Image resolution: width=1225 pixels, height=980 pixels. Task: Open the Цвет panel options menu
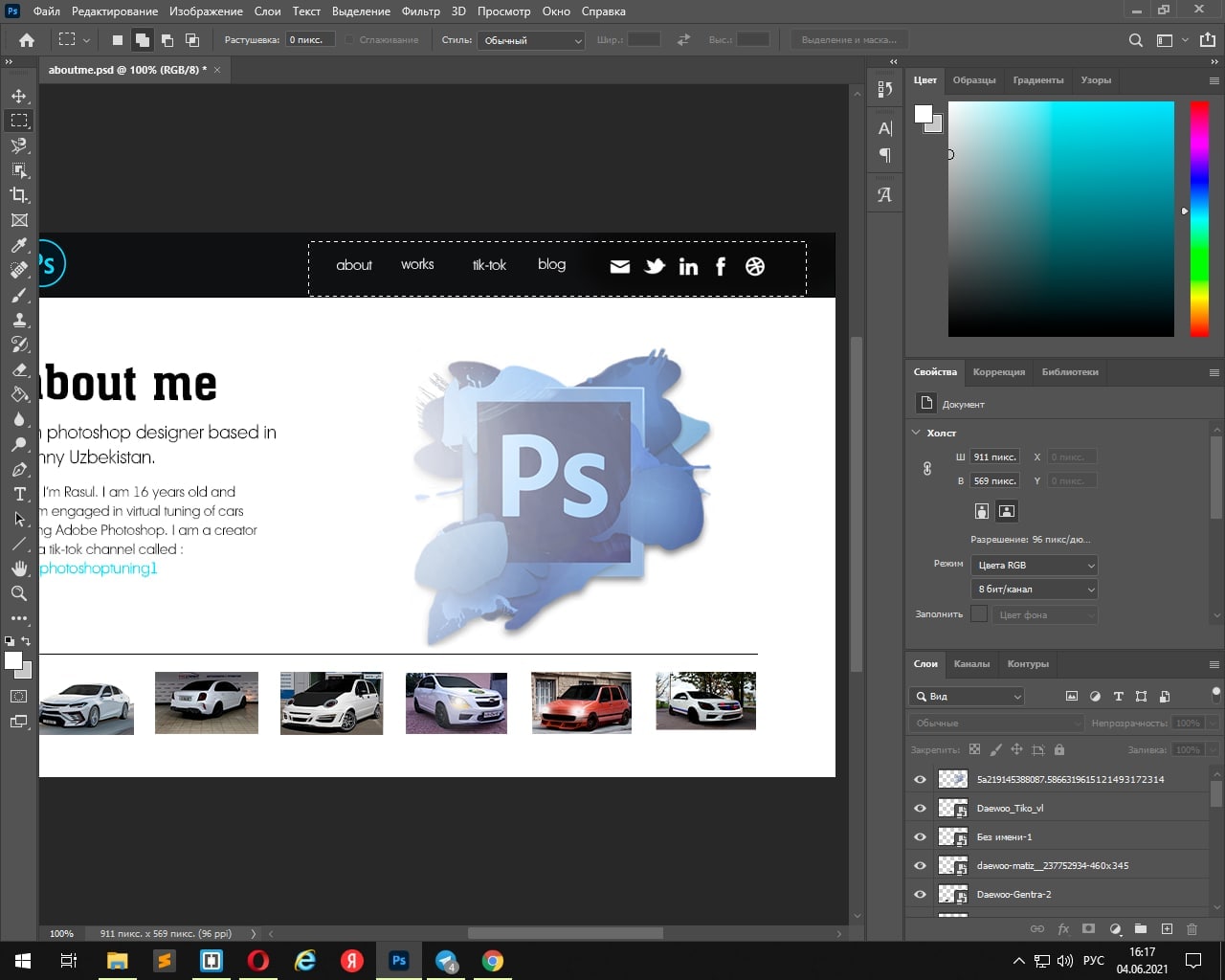[x=1214, y=81]
